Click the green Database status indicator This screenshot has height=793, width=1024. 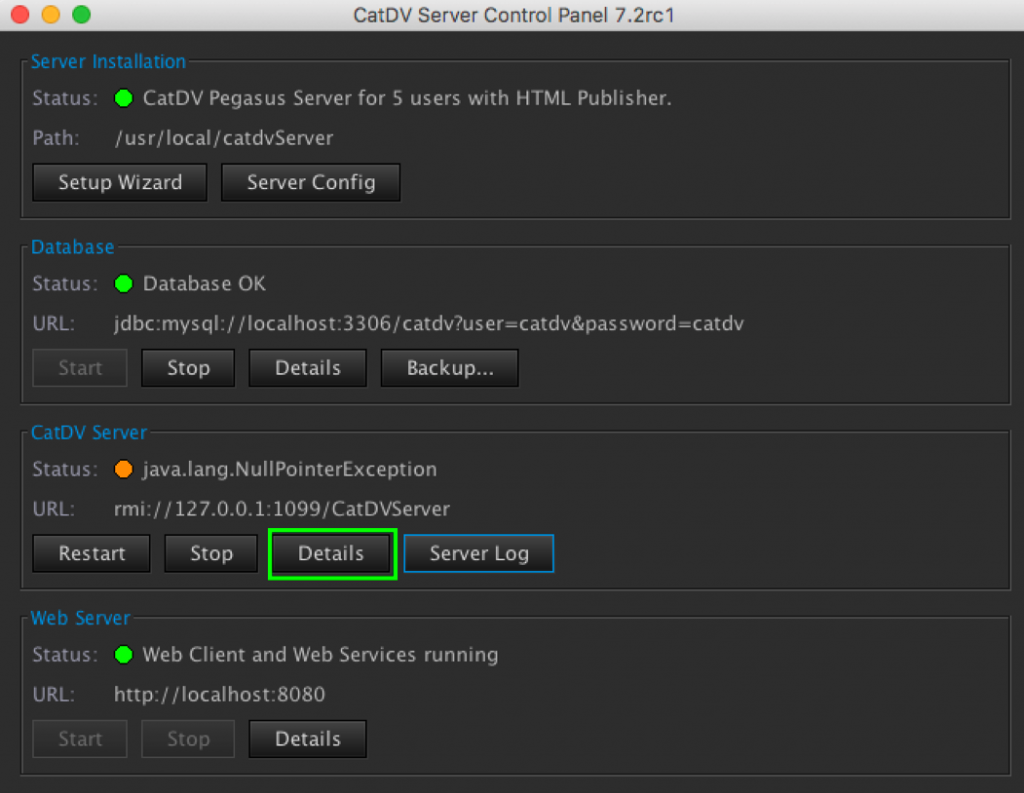(123, 284)
